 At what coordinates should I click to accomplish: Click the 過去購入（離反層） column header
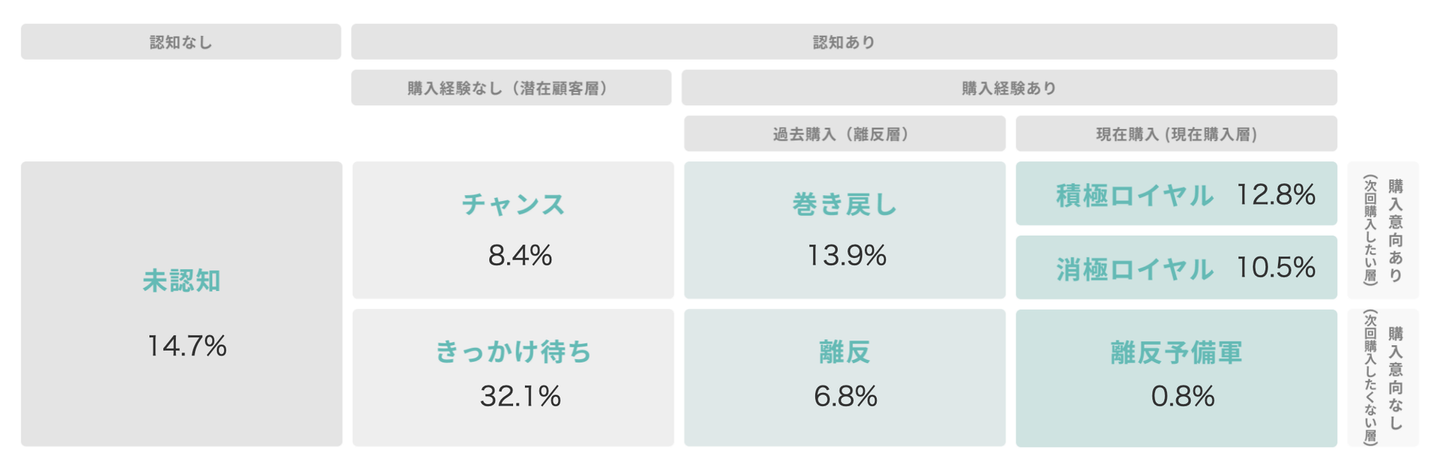(844, 134)
